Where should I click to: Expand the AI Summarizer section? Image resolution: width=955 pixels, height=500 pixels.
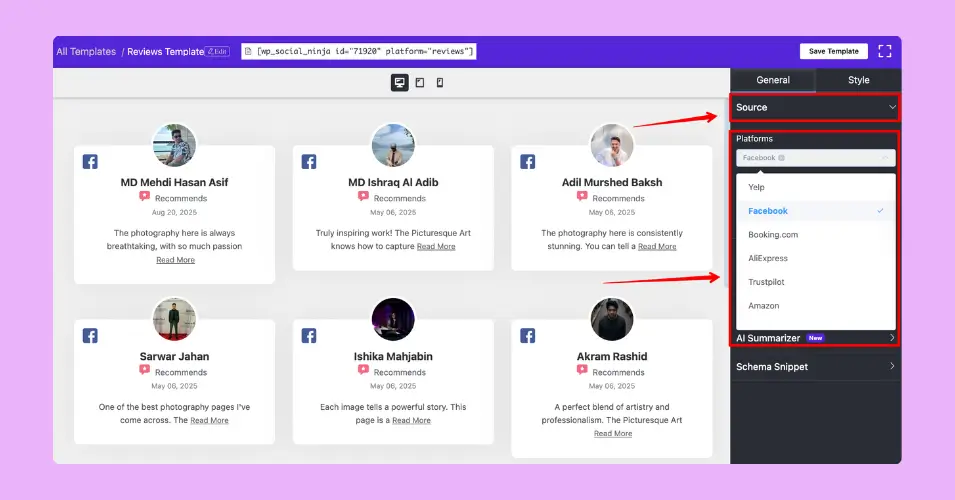(815, 338)
